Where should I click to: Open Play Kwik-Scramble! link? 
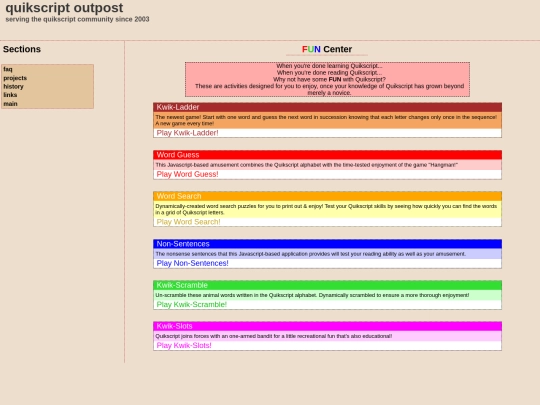point(191,304)
